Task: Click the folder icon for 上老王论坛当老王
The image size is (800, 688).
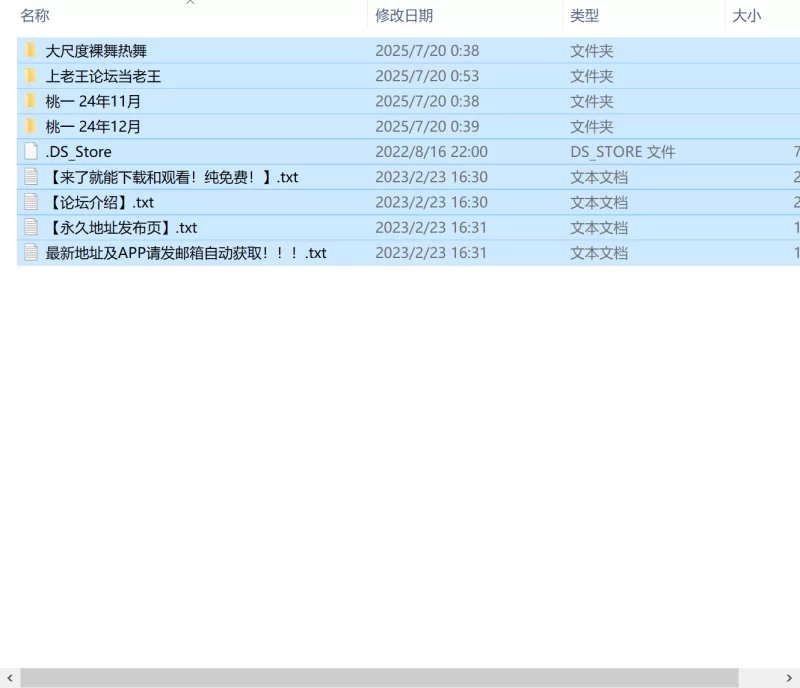Action: 30,76
